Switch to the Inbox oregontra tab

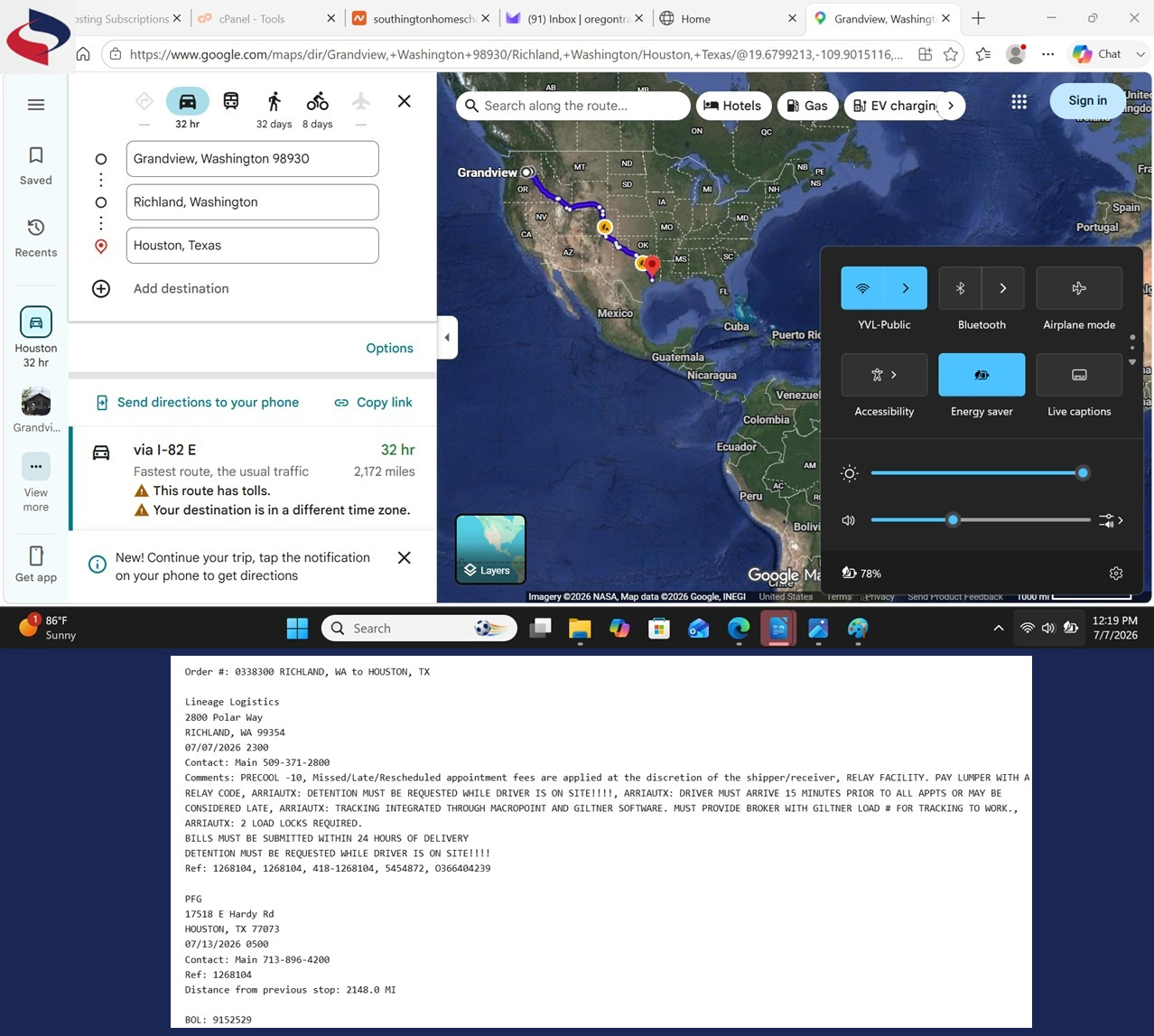575,18
